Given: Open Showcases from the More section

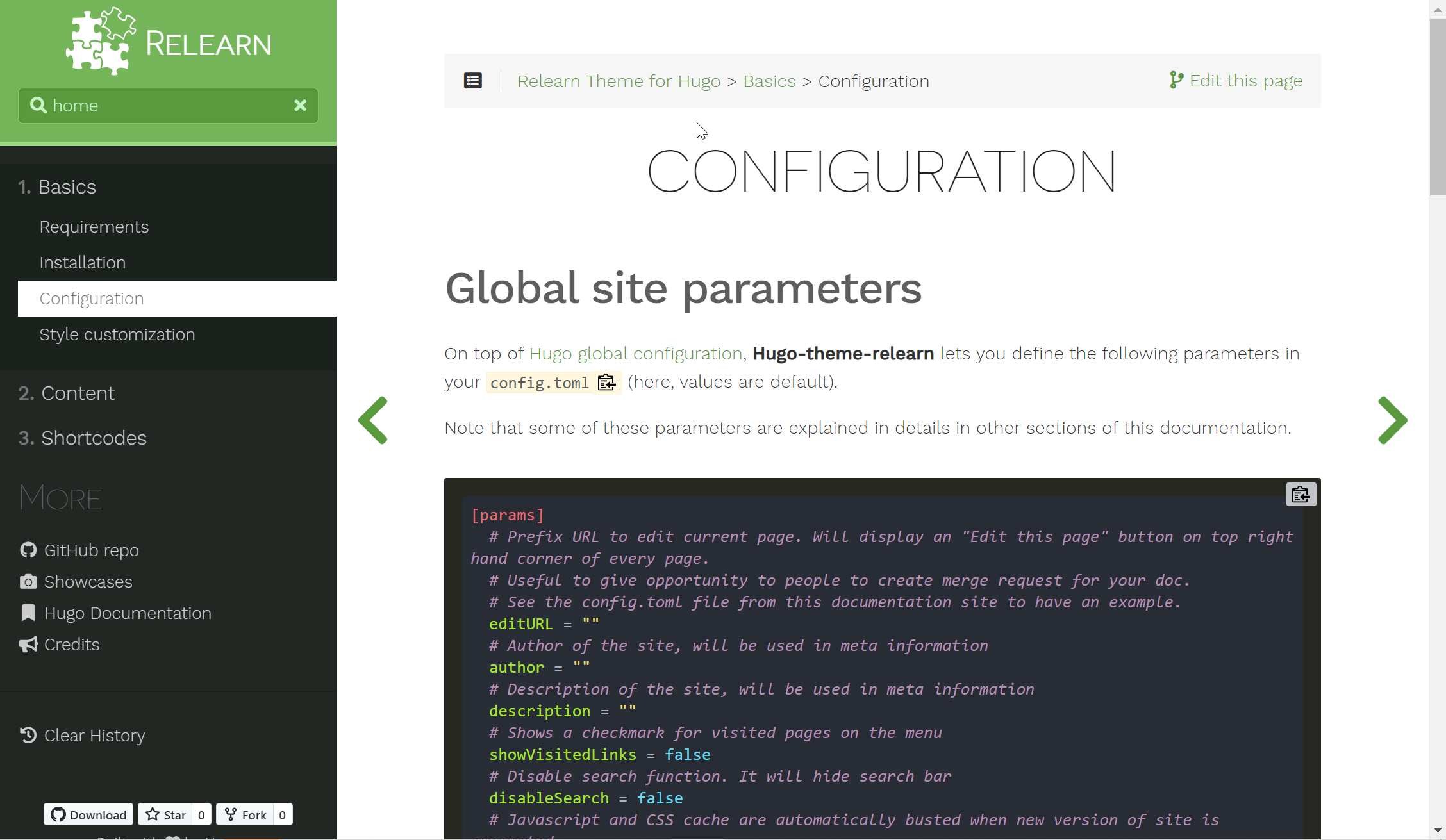Looking at the screenshot, I should (88, 582).
